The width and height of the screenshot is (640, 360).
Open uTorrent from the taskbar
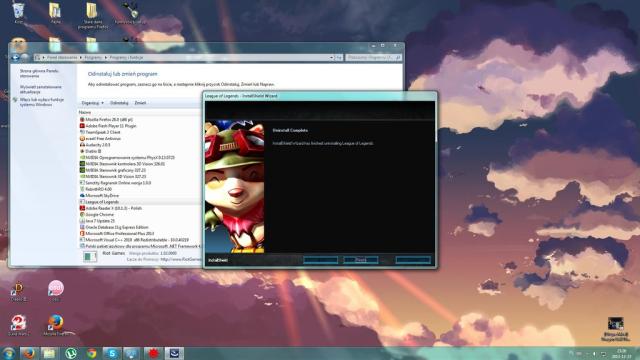click(x=71, y=353)
